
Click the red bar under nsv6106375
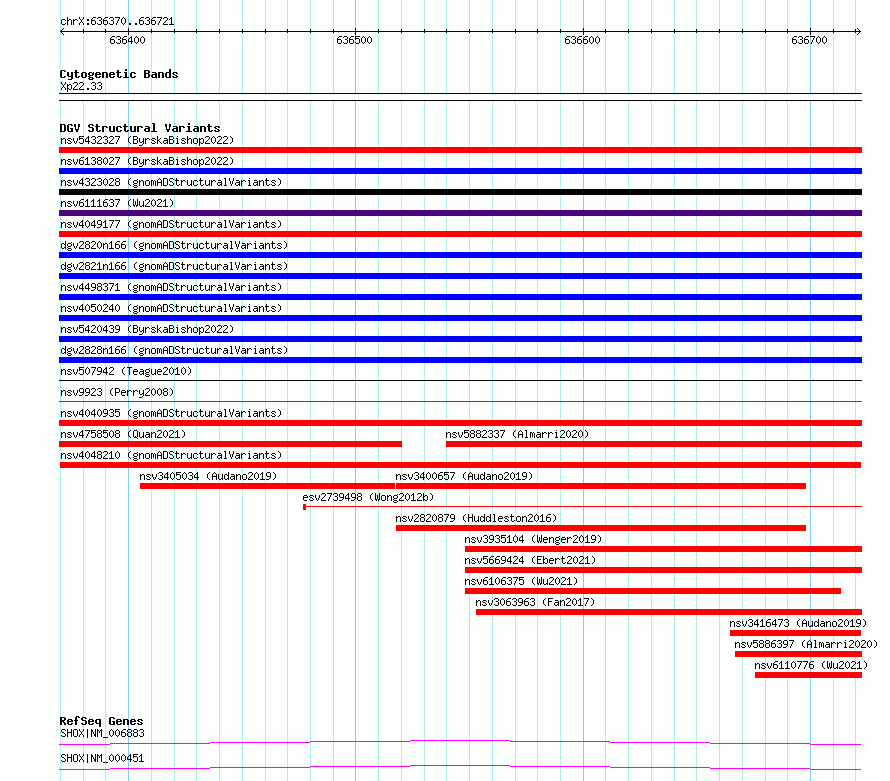pos(653,591)
